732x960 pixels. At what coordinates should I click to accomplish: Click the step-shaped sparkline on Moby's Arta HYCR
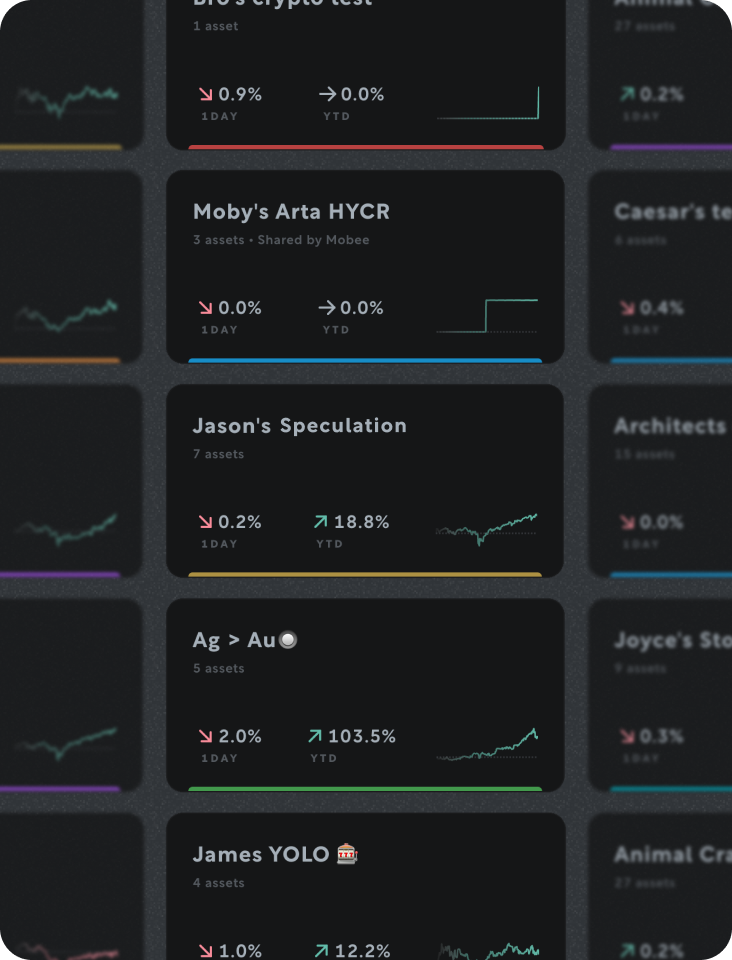pos(487,310)
